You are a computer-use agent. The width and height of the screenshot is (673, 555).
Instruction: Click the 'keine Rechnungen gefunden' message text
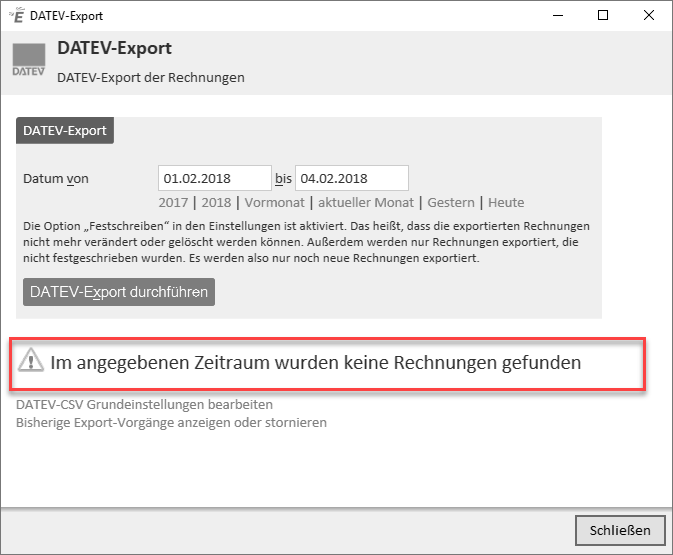(x=316, y=363)
